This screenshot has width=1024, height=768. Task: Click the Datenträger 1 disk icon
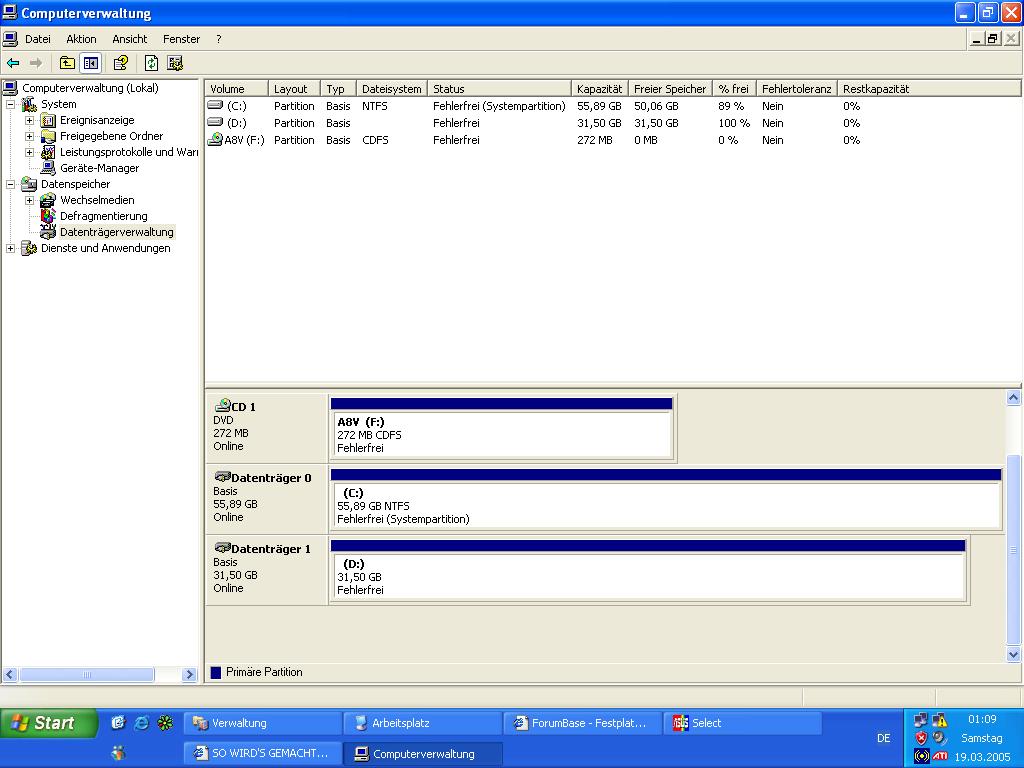[223, 548]
